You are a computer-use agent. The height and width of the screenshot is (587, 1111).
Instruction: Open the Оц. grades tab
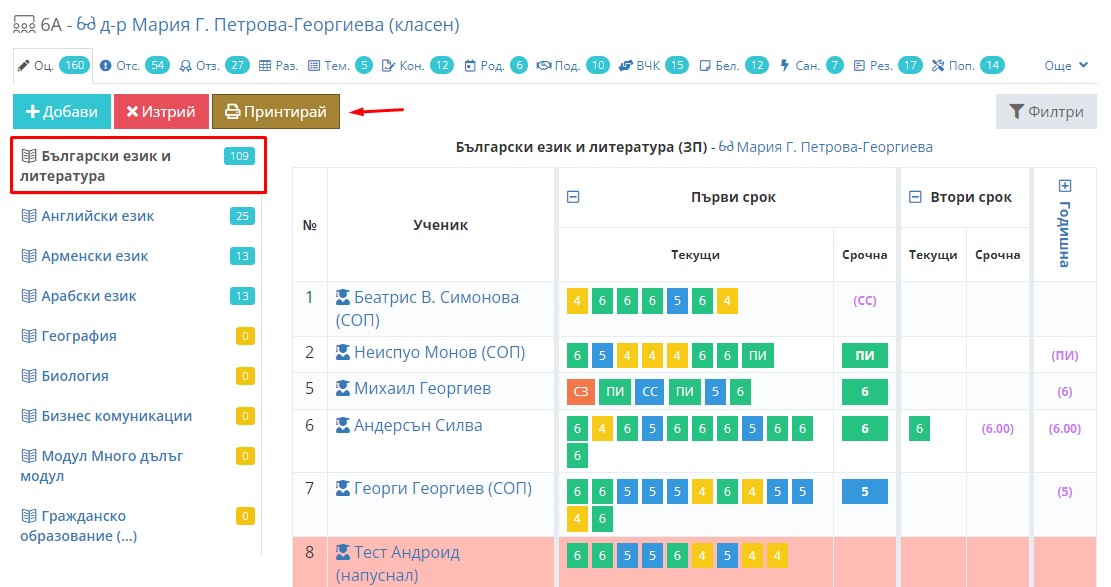pyautogui.click(x=53, y=66)
